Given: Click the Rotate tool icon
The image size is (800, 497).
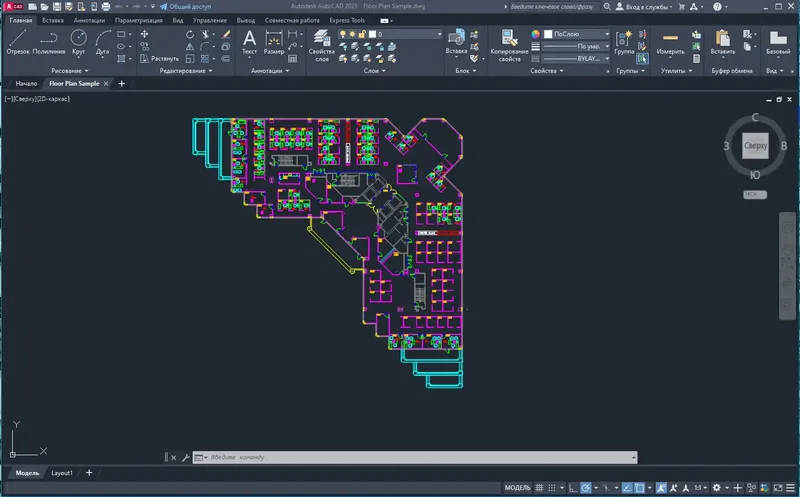Looking at the screenshot, I should coord(190,34).
